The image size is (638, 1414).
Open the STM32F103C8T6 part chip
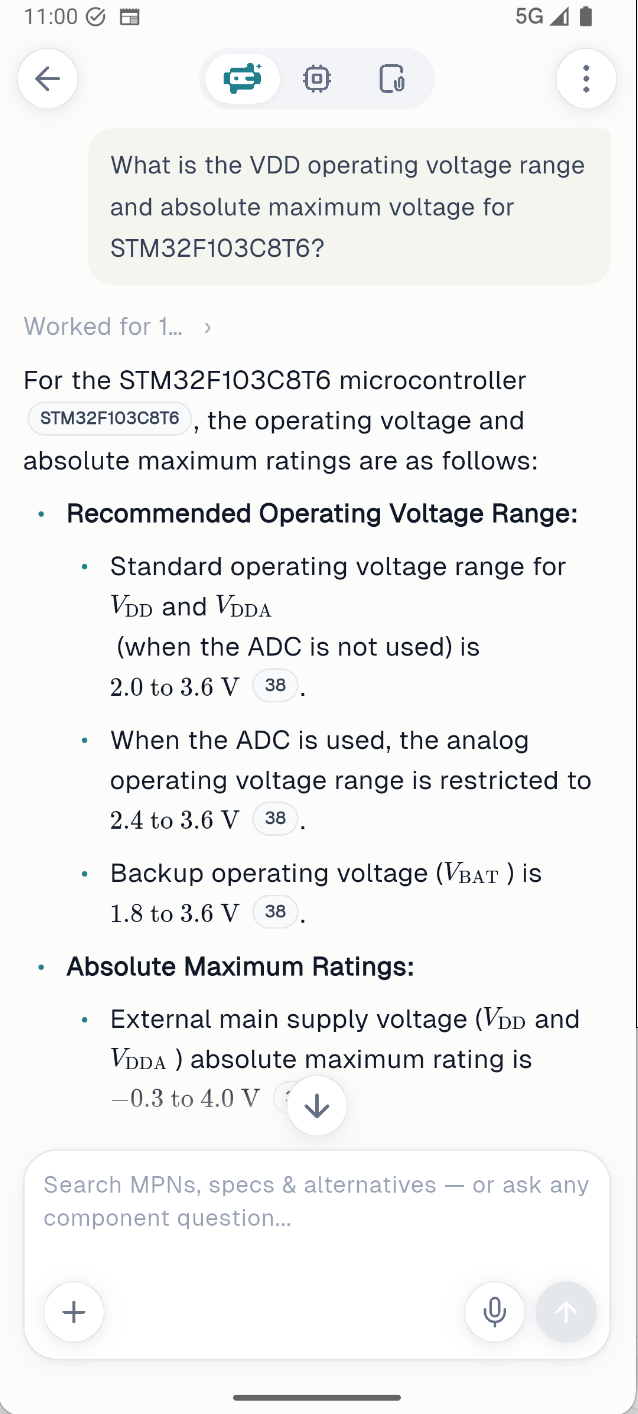coord(110,418)
